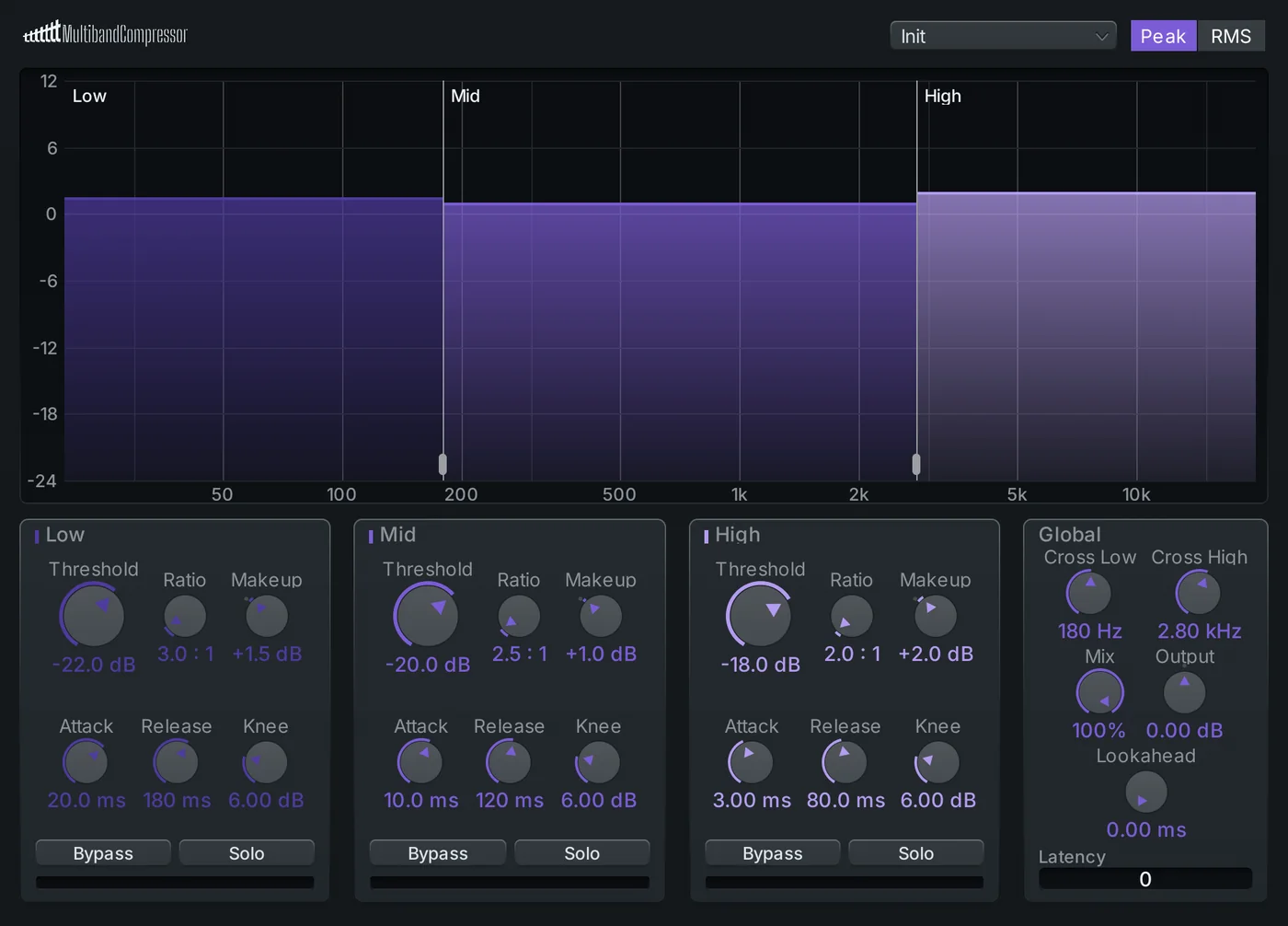This screenshot has width=1288, height=926.
Task: Click the High band makeup value +2.0 dB
Action: pos(936,654)
